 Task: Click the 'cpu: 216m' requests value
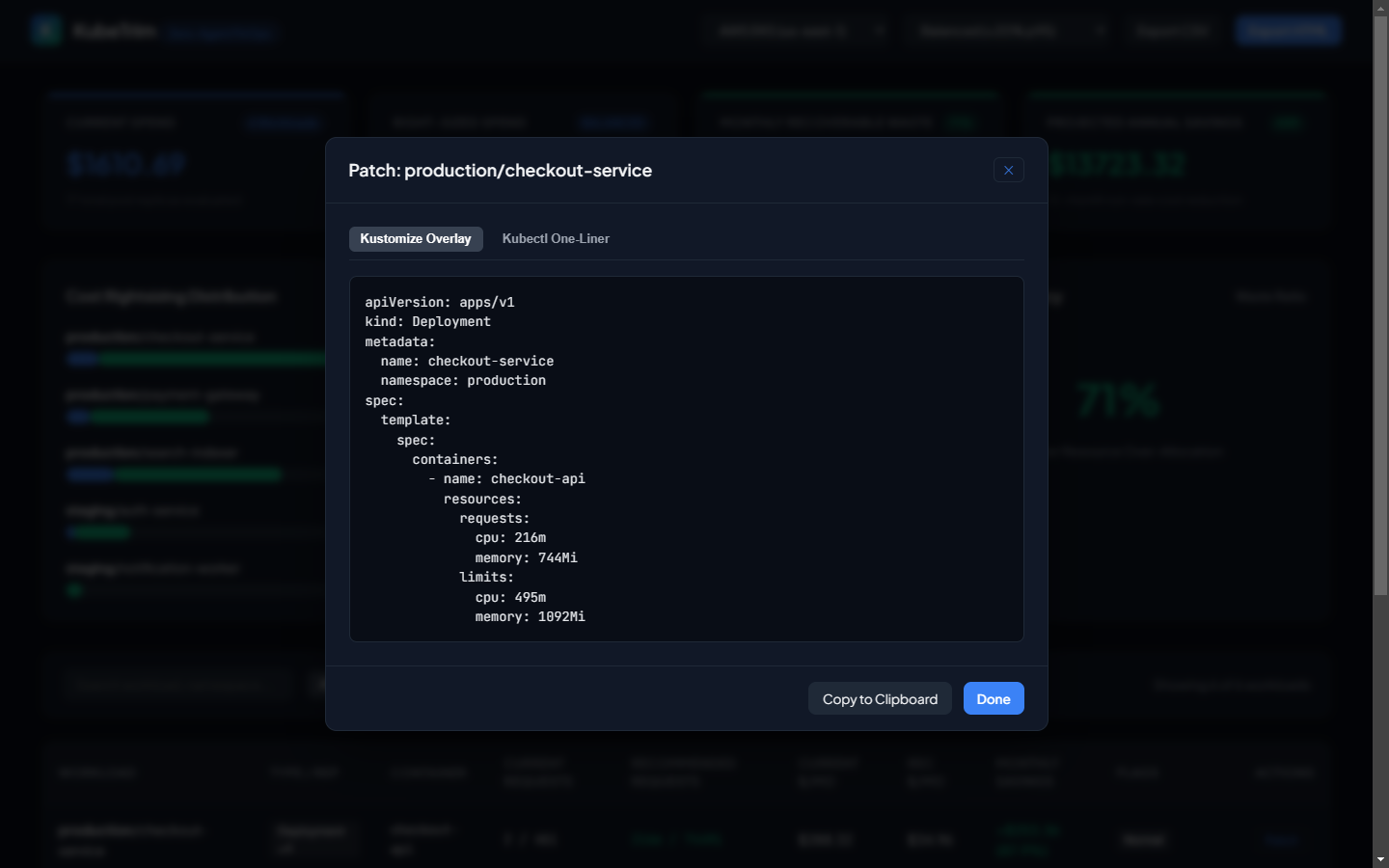(x=510, y=537)
